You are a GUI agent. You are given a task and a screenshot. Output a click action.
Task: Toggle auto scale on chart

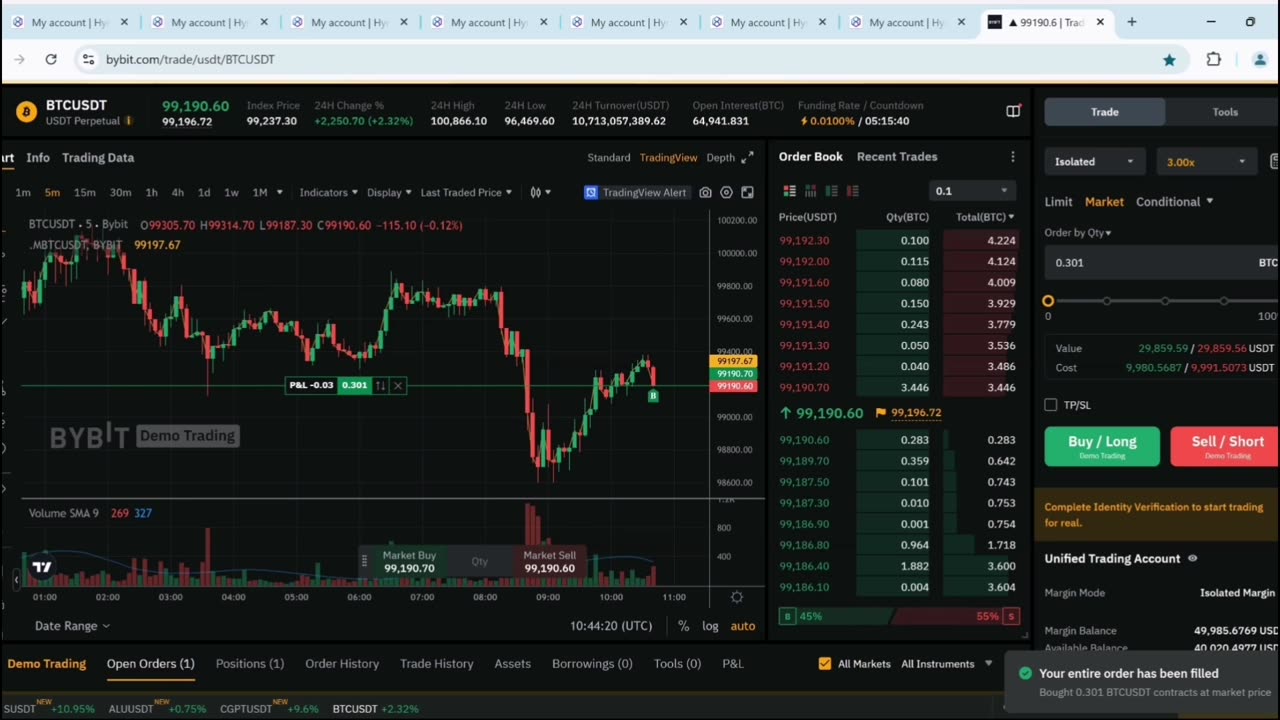[x=743, y=626]
